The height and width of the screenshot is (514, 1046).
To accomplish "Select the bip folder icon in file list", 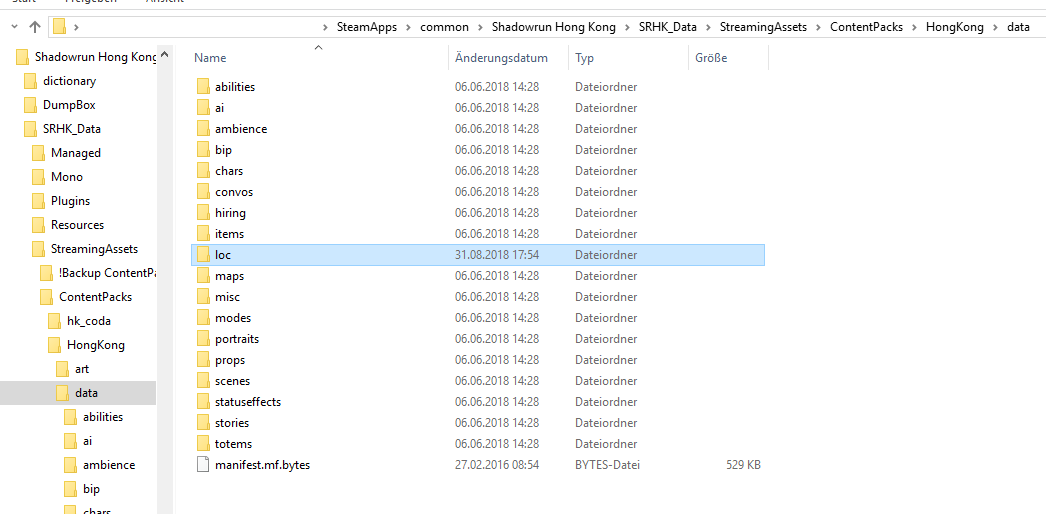I will pos(203,149).
